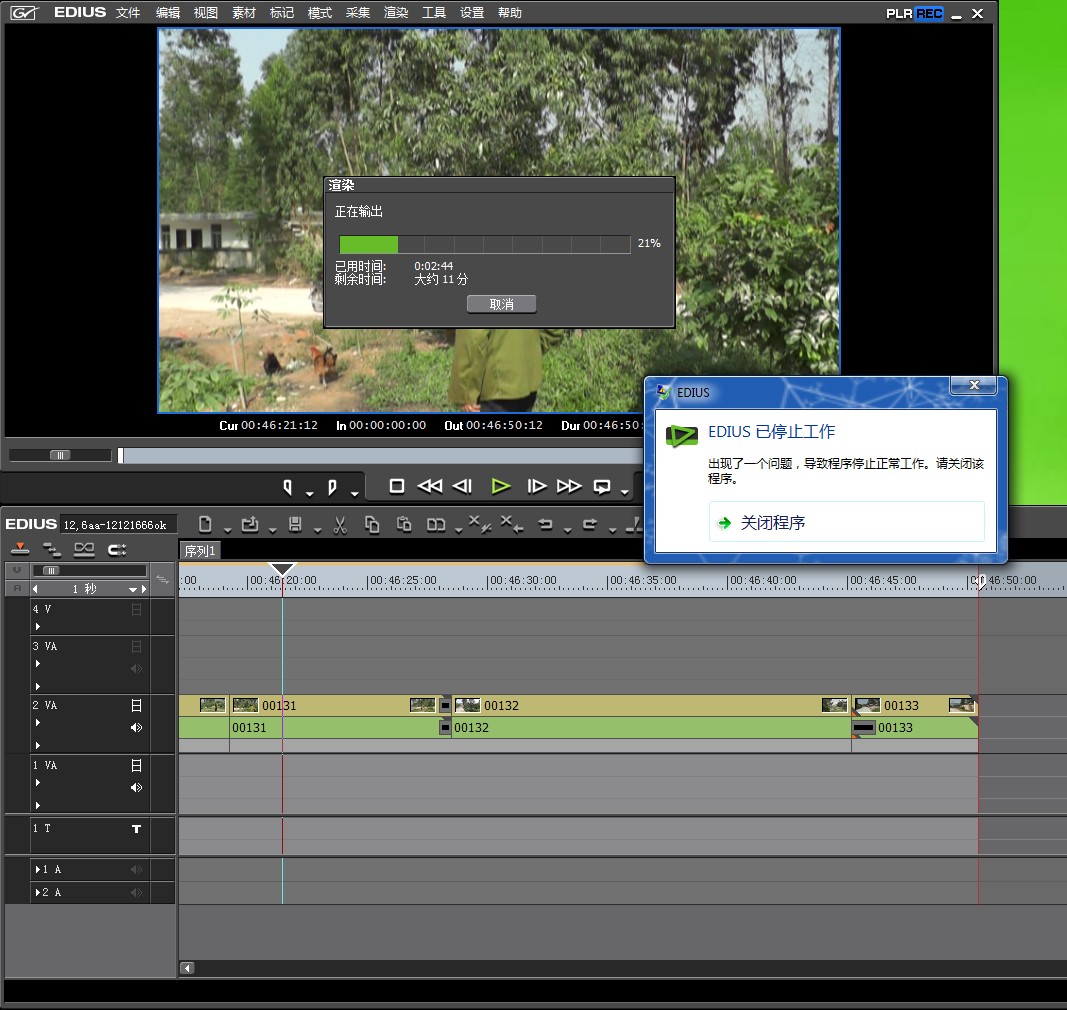Close the EDIUS stopped-working dialog
1067x1010 pixels.
click(974, 385)
